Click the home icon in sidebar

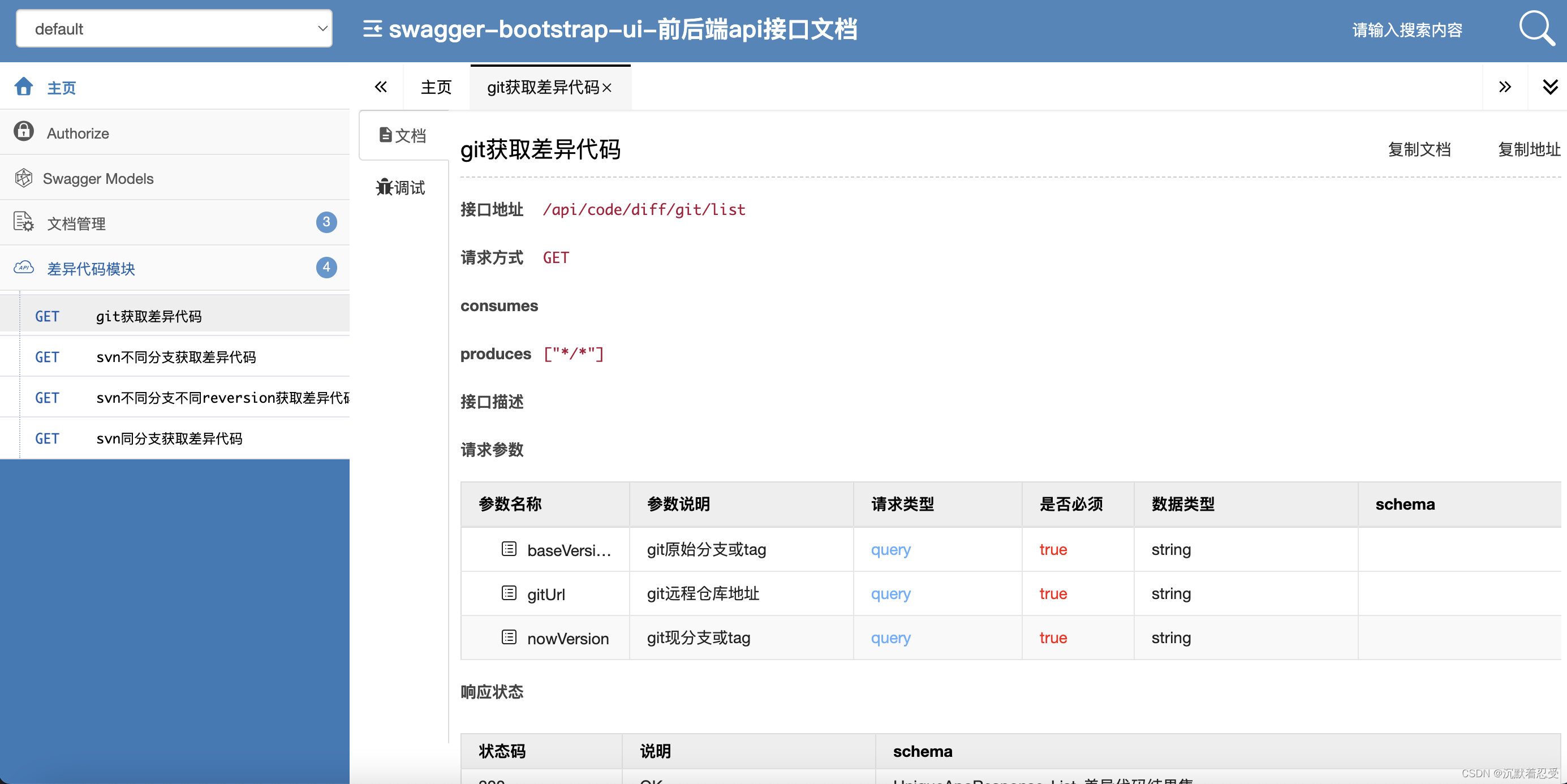24,87
